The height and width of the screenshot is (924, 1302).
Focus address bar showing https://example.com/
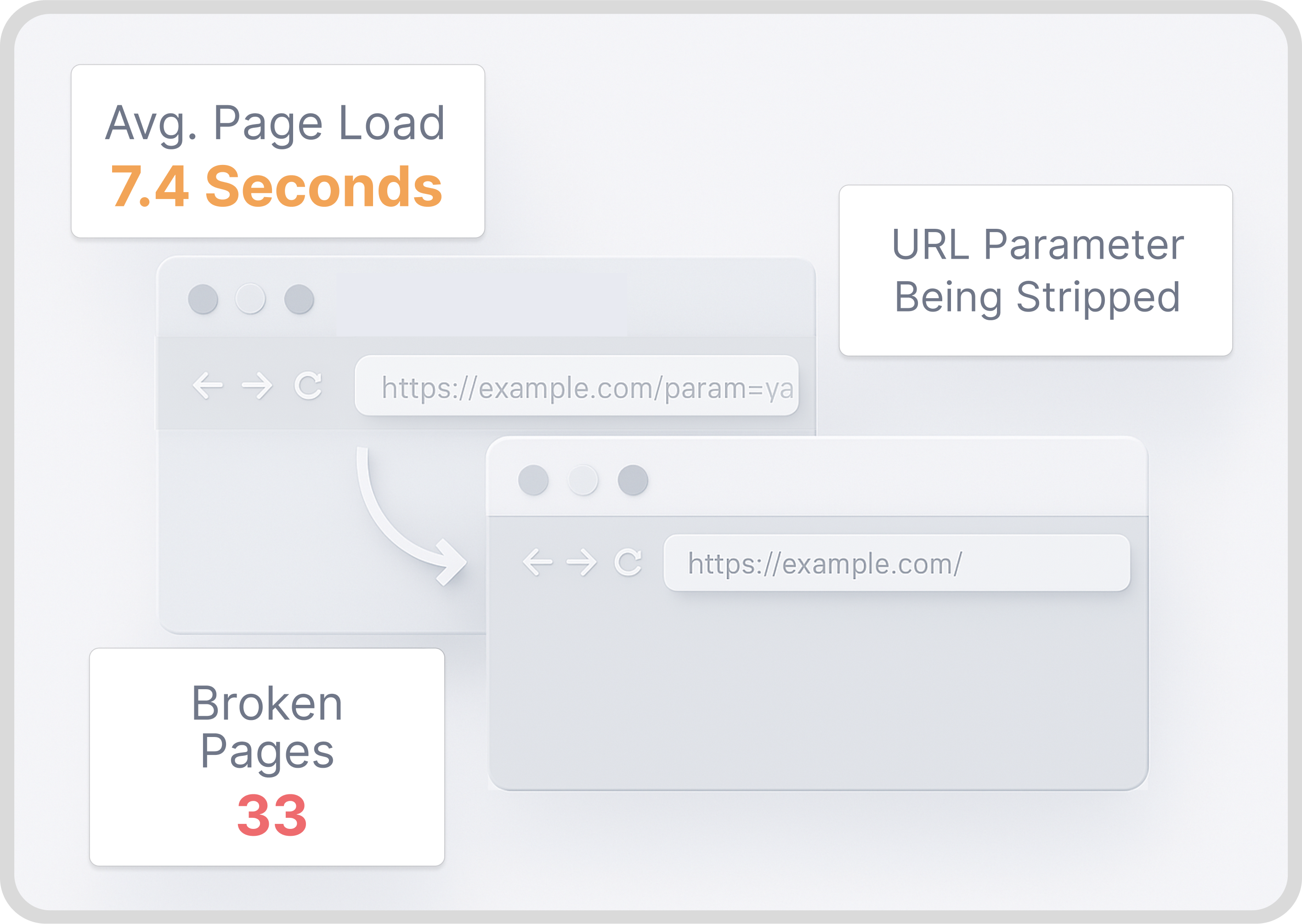click(896, 563)
